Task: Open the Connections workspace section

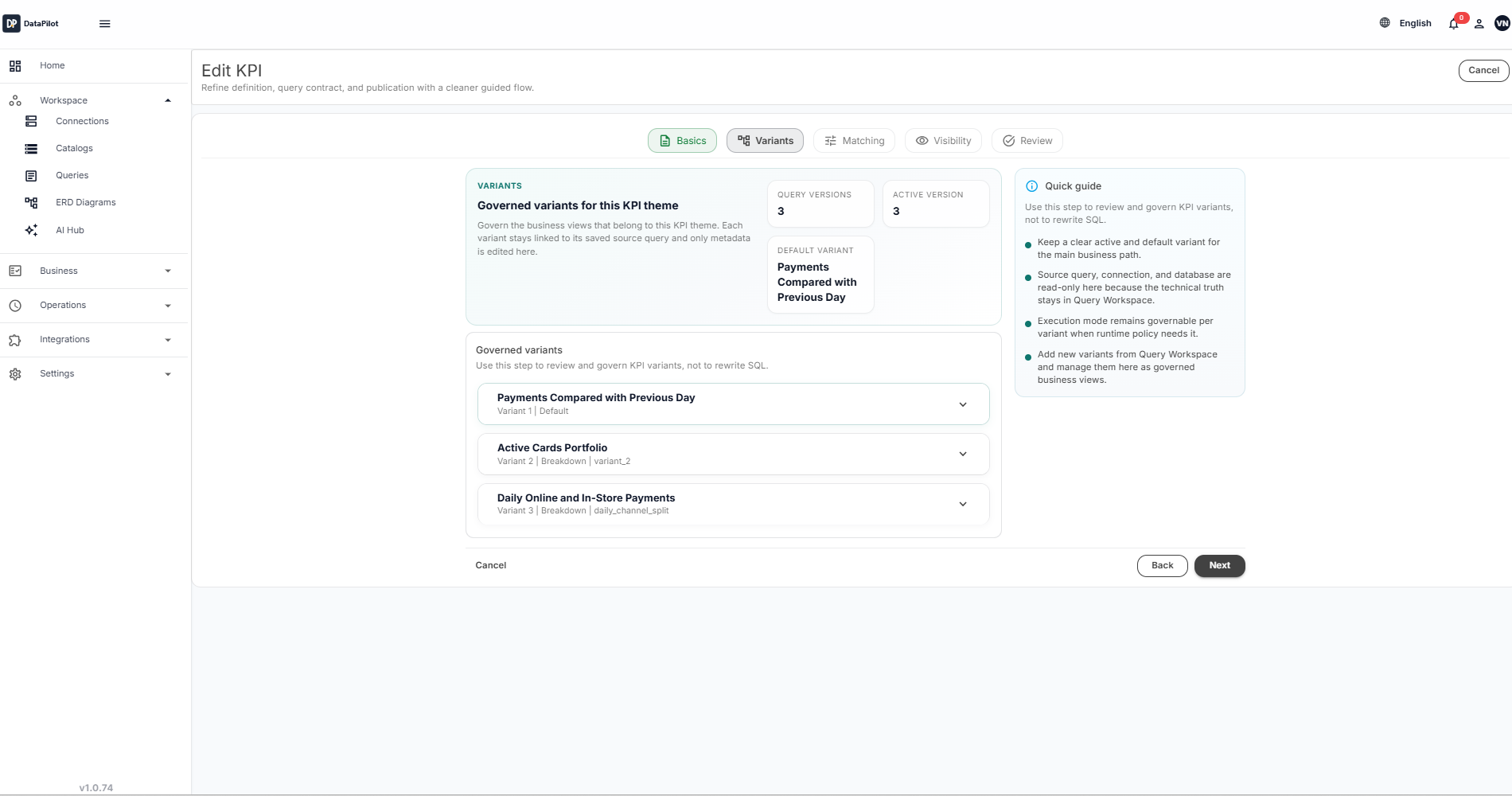Action: (x=82, y=121)
